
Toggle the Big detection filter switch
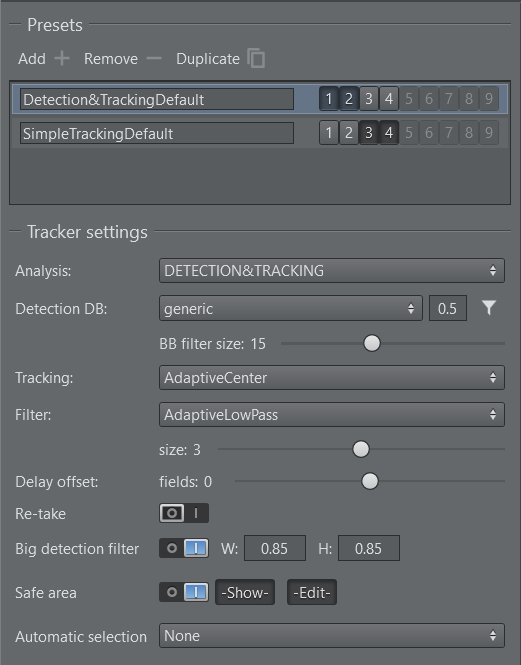click(x=184, y=548)
